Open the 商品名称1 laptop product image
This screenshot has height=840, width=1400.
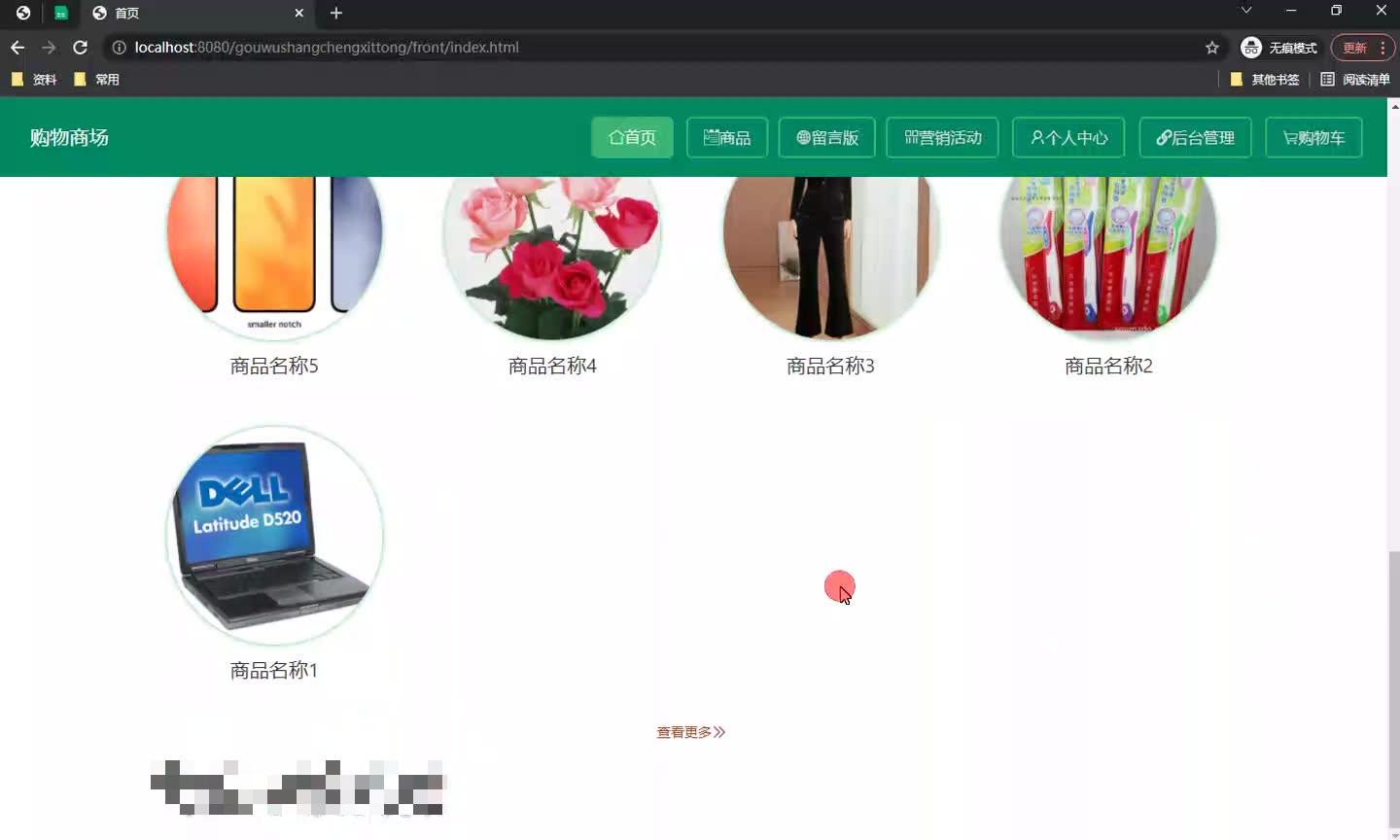273,534
